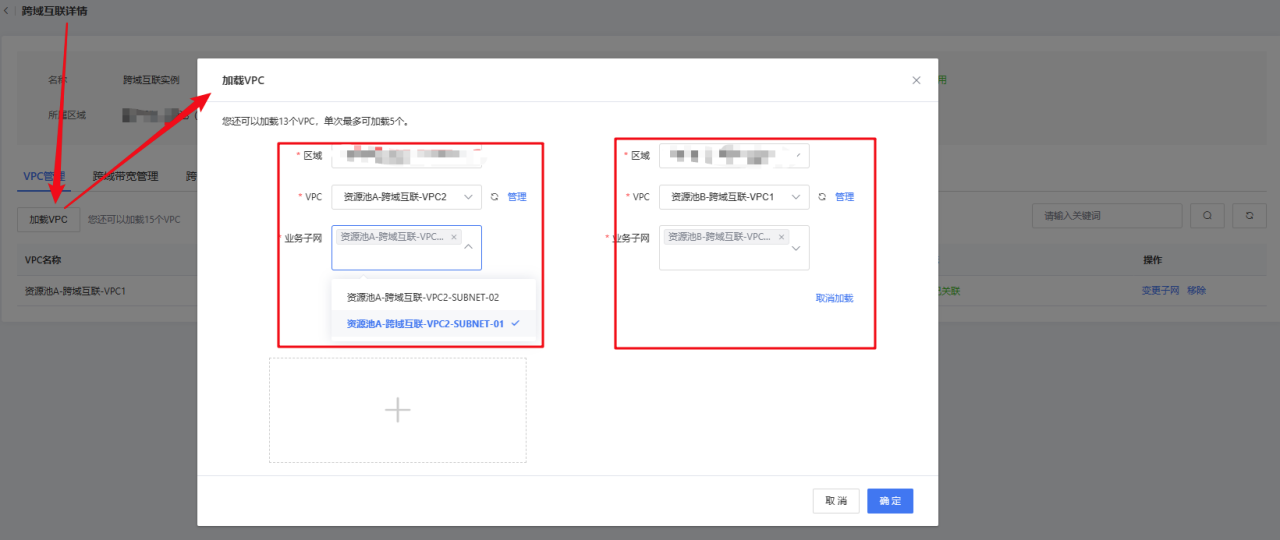
Task: Click the 请输入关键词 search field
Action: click(1107, 215)
